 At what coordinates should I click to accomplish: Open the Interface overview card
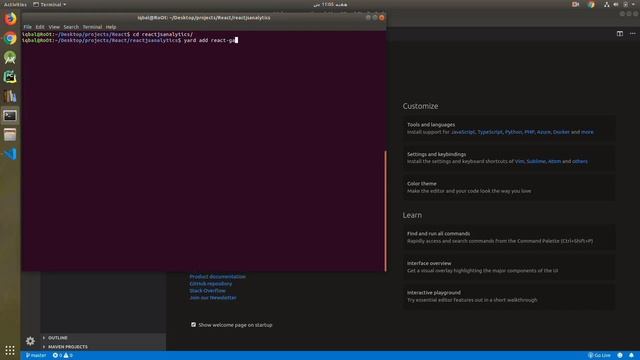[509, 267]
